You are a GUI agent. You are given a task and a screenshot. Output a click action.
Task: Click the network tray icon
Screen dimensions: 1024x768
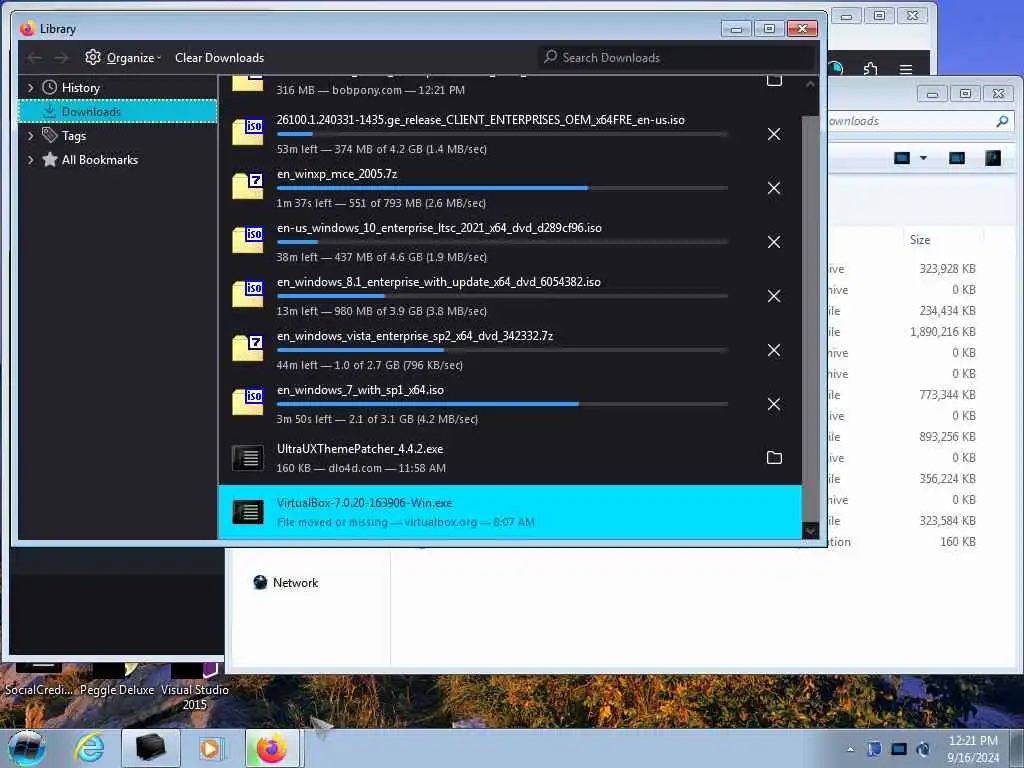coord(899,749)
